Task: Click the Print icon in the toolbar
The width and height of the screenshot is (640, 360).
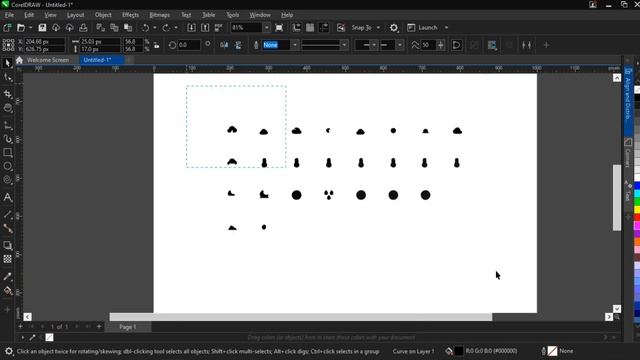Action: coord(83,28)
